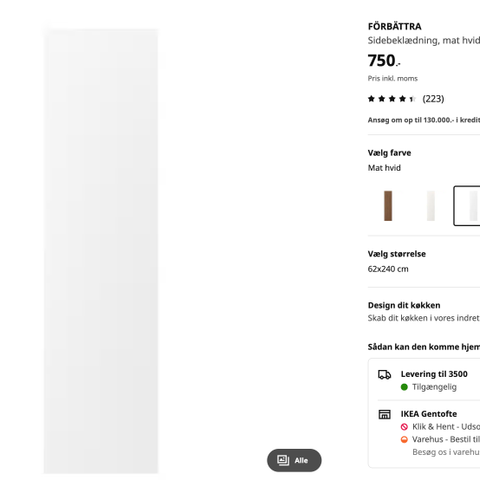
Task: Click the green Tilgængelig status dot
Action: click(404, 387)
